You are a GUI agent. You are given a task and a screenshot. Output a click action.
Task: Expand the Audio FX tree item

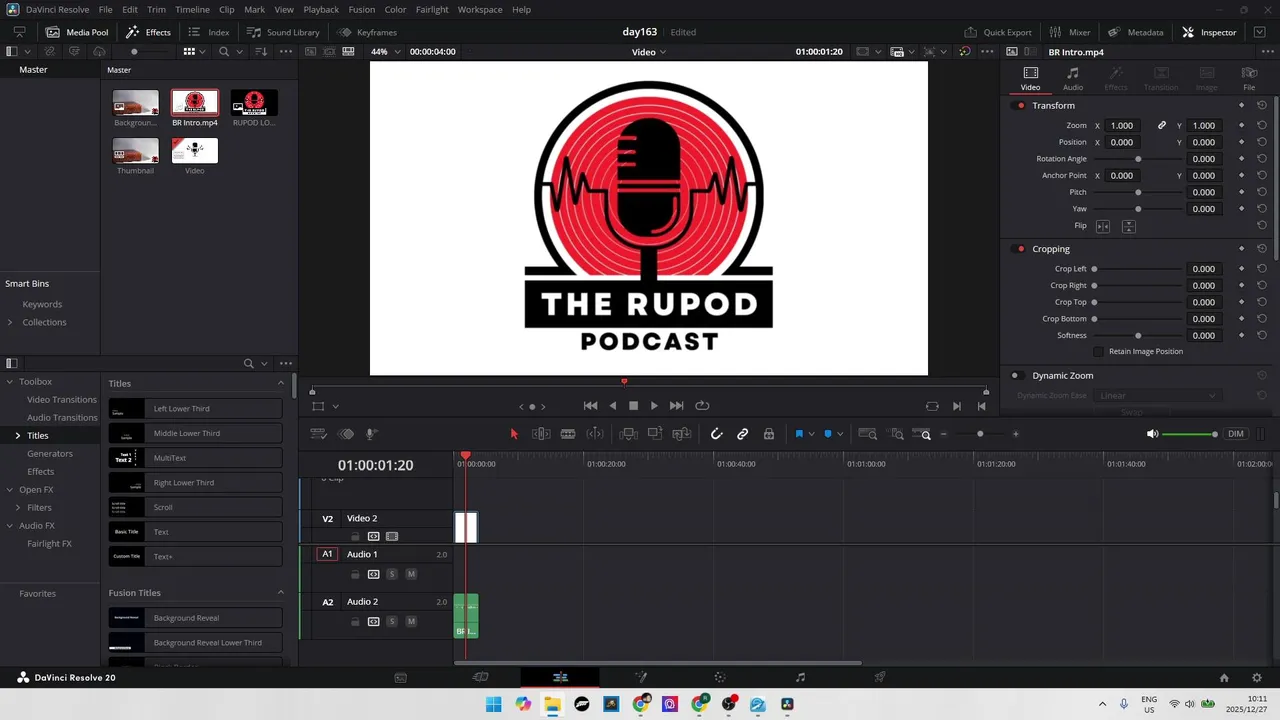(x=9, y=526)
